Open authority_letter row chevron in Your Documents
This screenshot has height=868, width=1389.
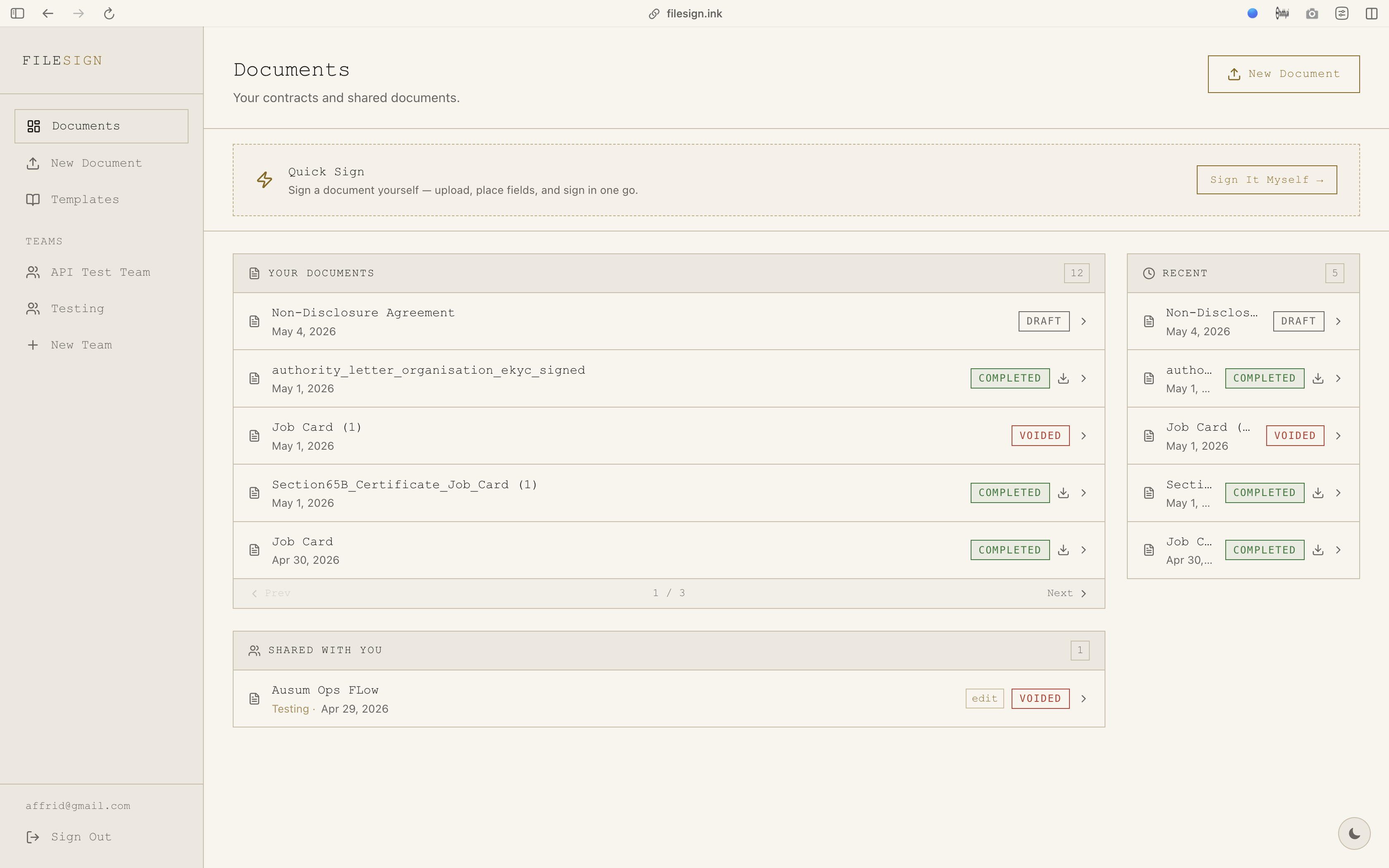pos(1084,378)
